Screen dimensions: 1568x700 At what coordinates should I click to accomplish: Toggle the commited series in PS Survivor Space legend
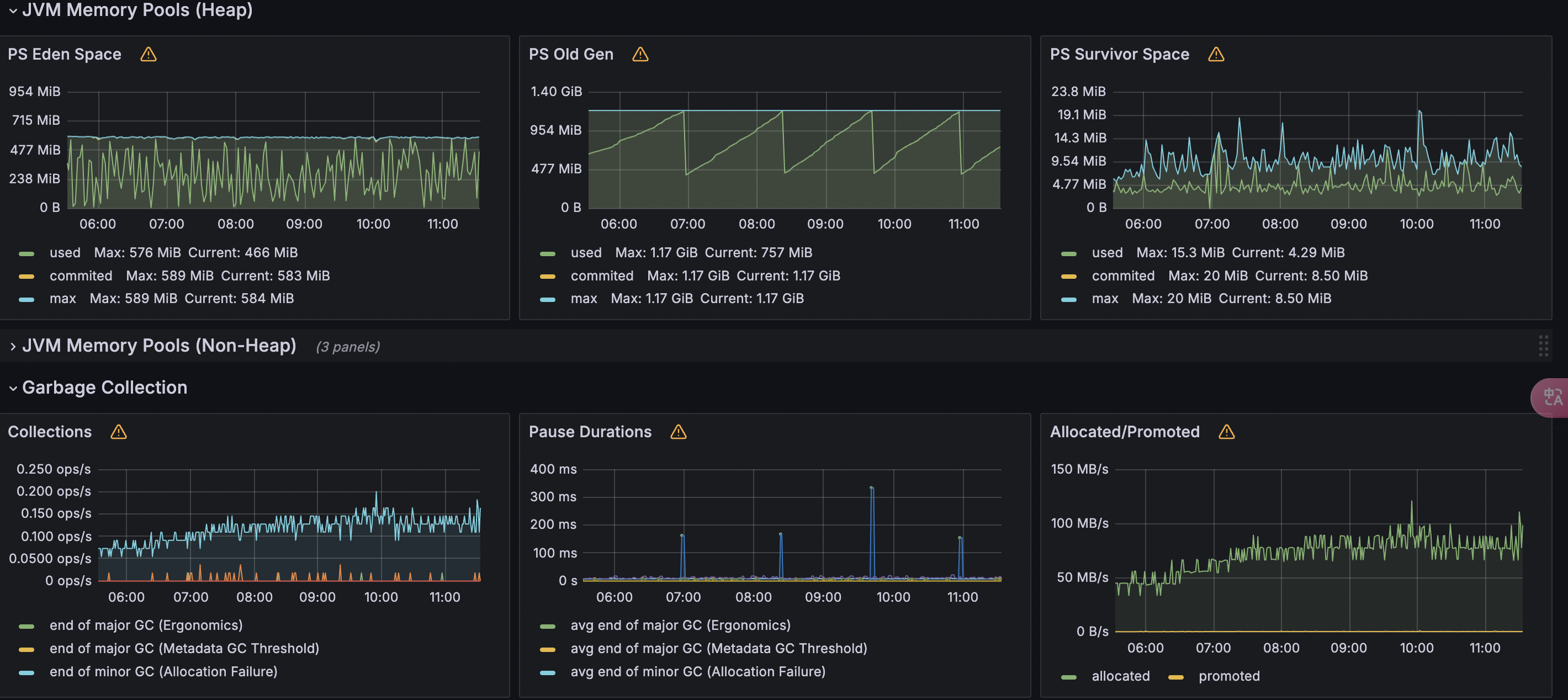click(1123, 275)
